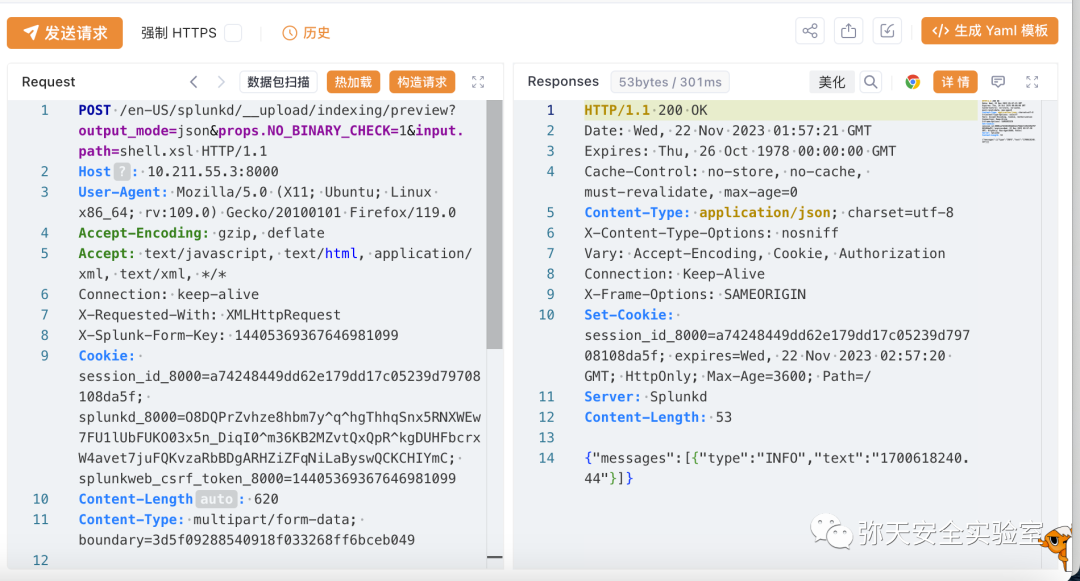The height and width of the screenshot is (581, 1080).
Task: Click the response comment icon
Action: [x=998, y=82]
